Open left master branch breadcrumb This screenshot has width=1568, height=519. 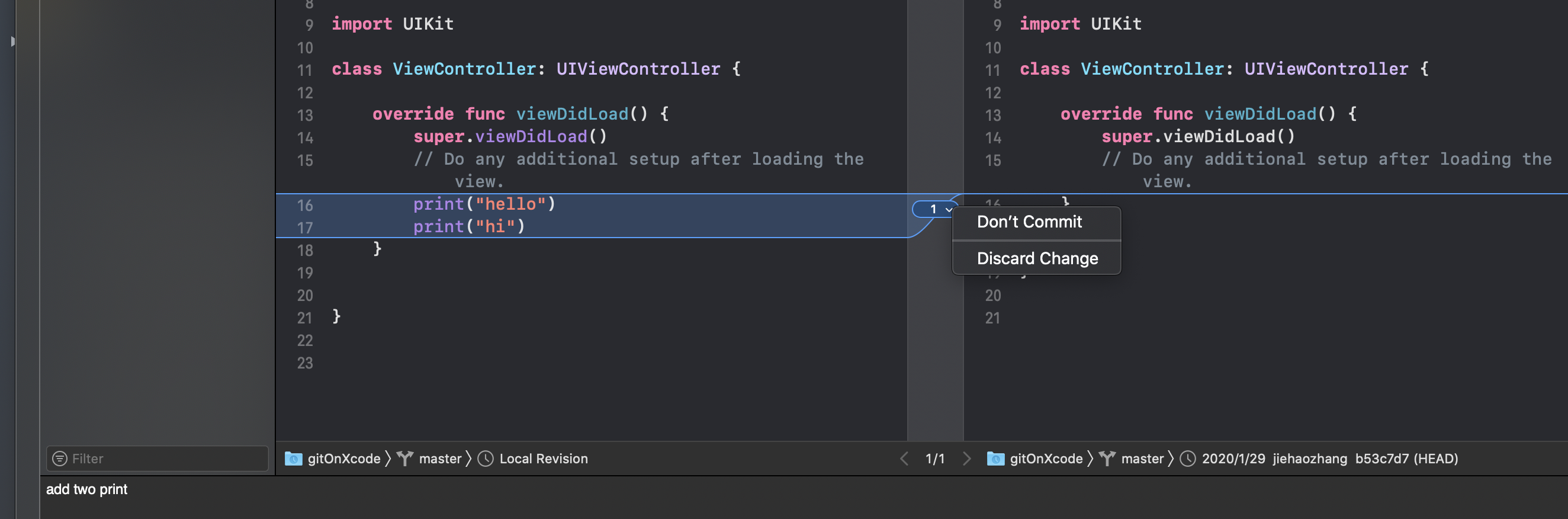[440, 458]
